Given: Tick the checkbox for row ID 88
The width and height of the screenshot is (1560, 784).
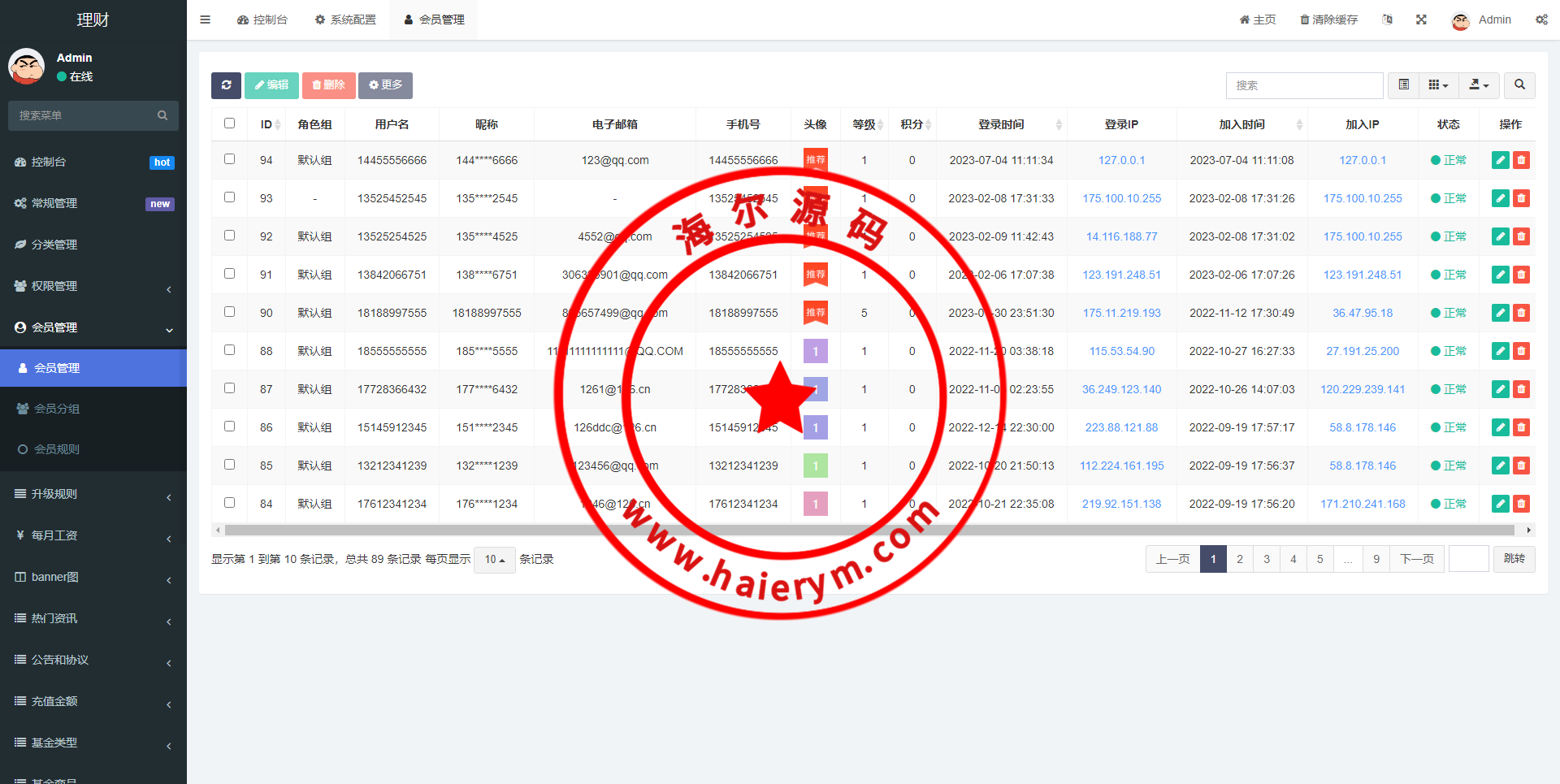Looking at the screenshot, I should [229, 350].
